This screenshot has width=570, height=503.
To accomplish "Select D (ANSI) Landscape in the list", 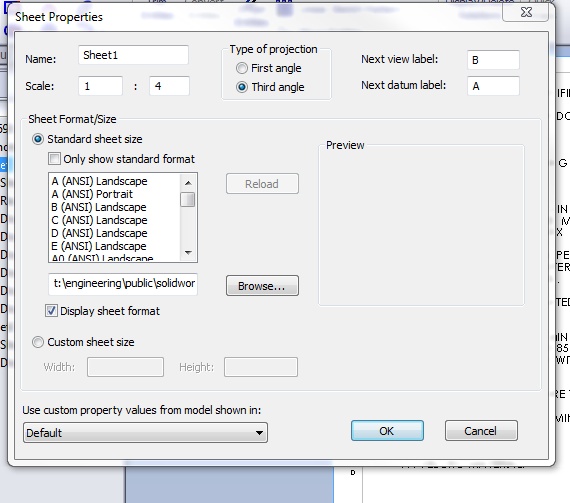I will coord(115,233).
